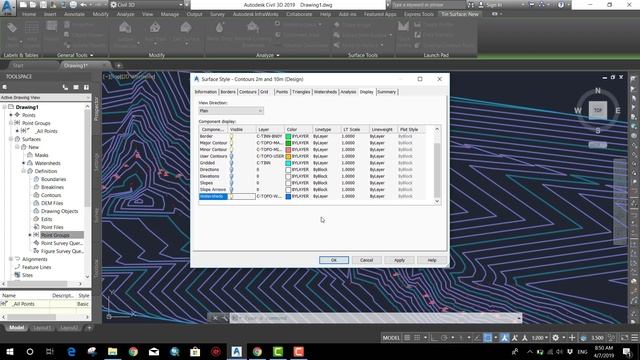Click the Masks tree icon
Viewport: 640px width, 360px height.
tap(30, 155)
